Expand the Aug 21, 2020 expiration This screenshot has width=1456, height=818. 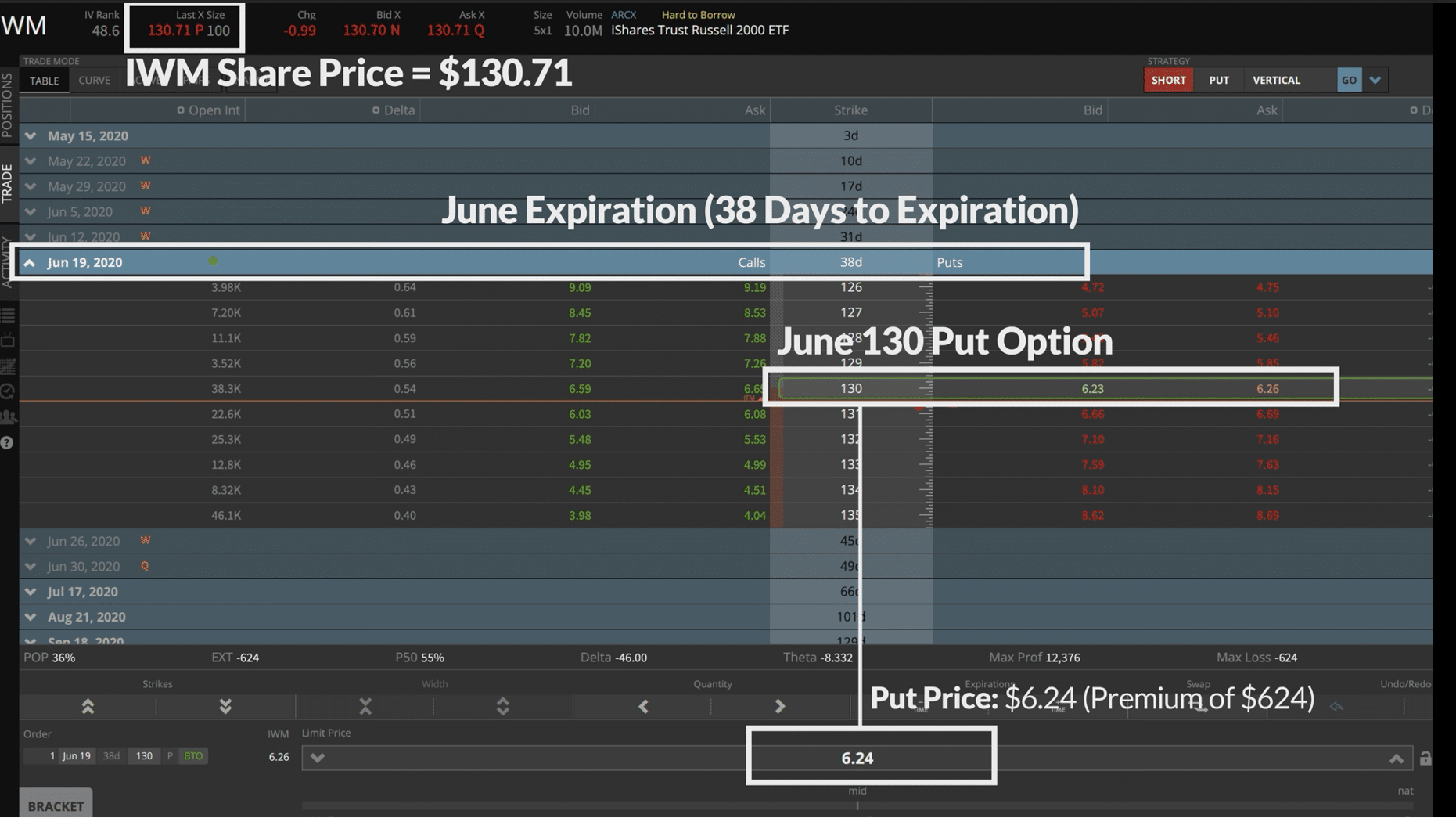[31, 617]
